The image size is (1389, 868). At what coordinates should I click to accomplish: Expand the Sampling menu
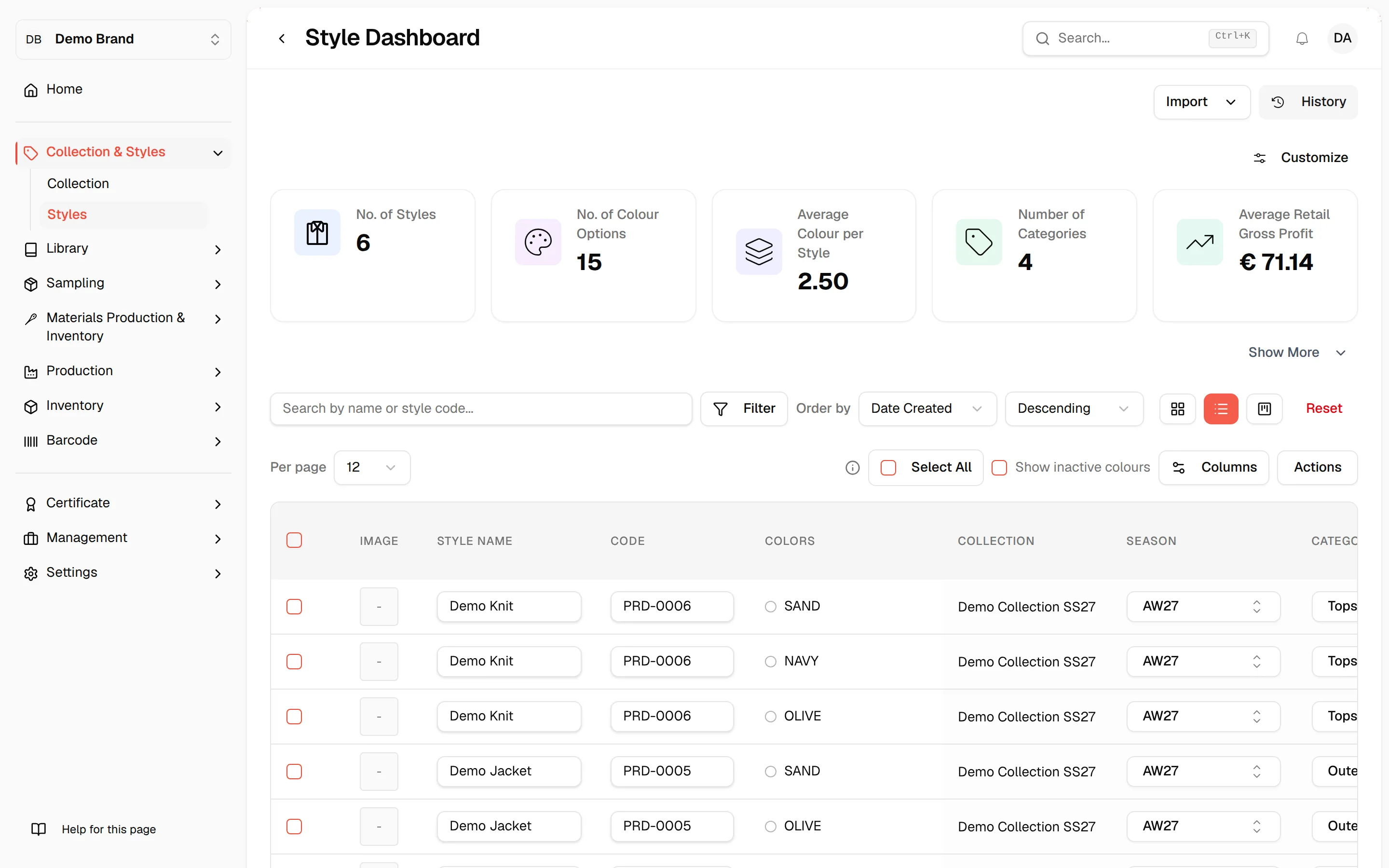coord(123,284)
